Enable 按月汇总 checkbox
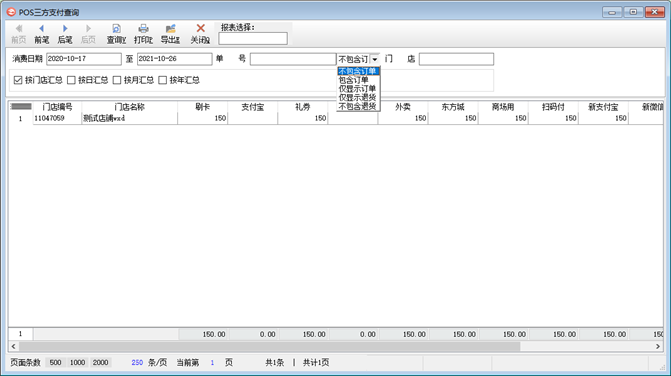This screenshot has width=671, height=376. [117, 80]
